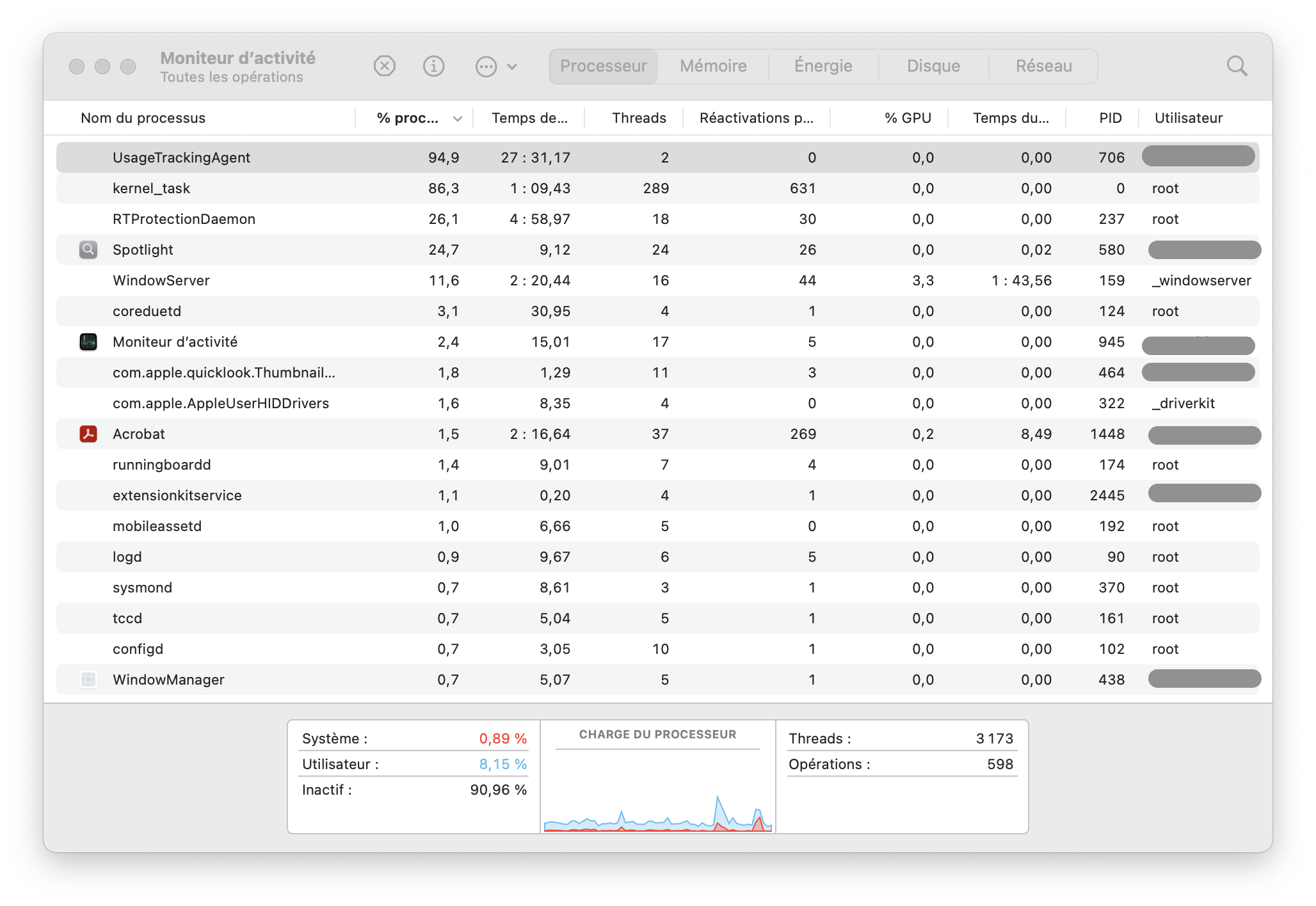This screenshot has width=1316, height=906.
Task: Click the Spotlight process icon
Action: (x=88, y=250)
